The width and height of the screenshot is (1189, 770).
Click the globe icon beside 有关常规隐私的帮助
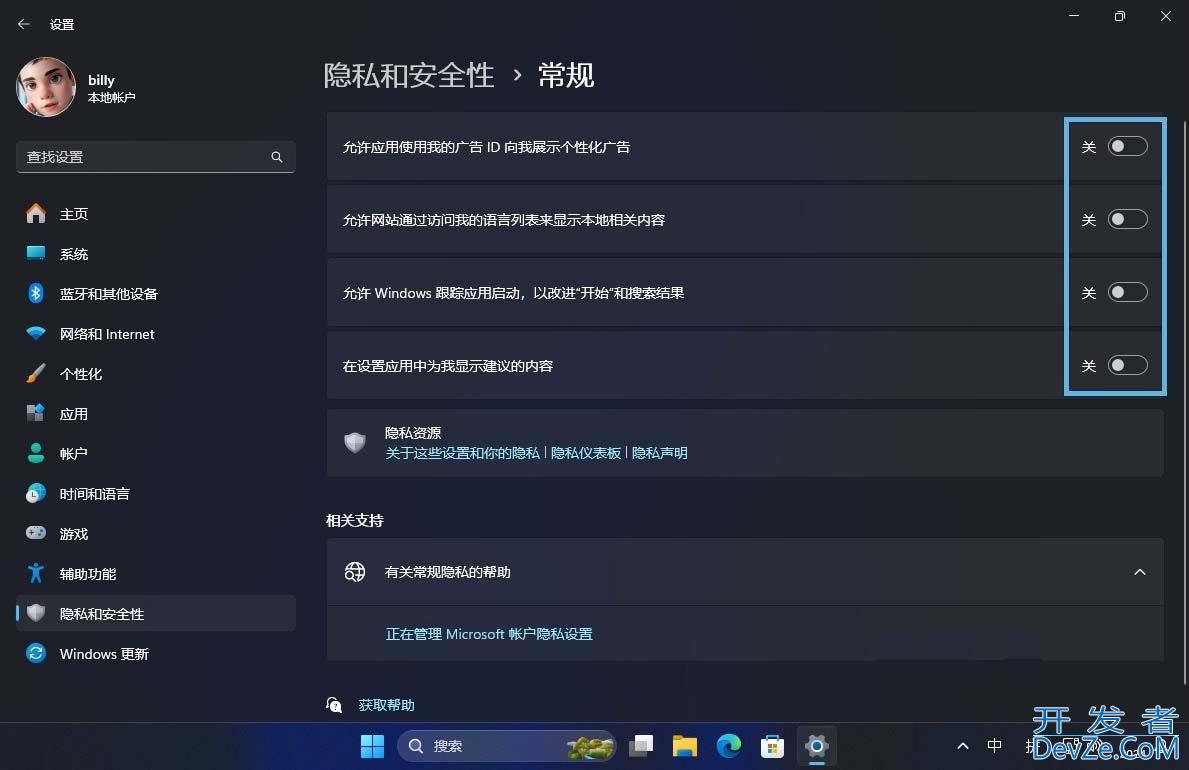pos(355,572)
